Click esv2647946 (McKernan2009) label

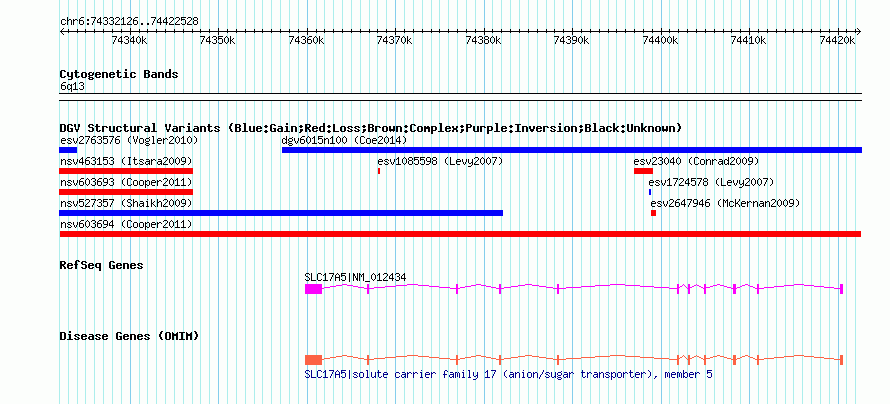725,203
